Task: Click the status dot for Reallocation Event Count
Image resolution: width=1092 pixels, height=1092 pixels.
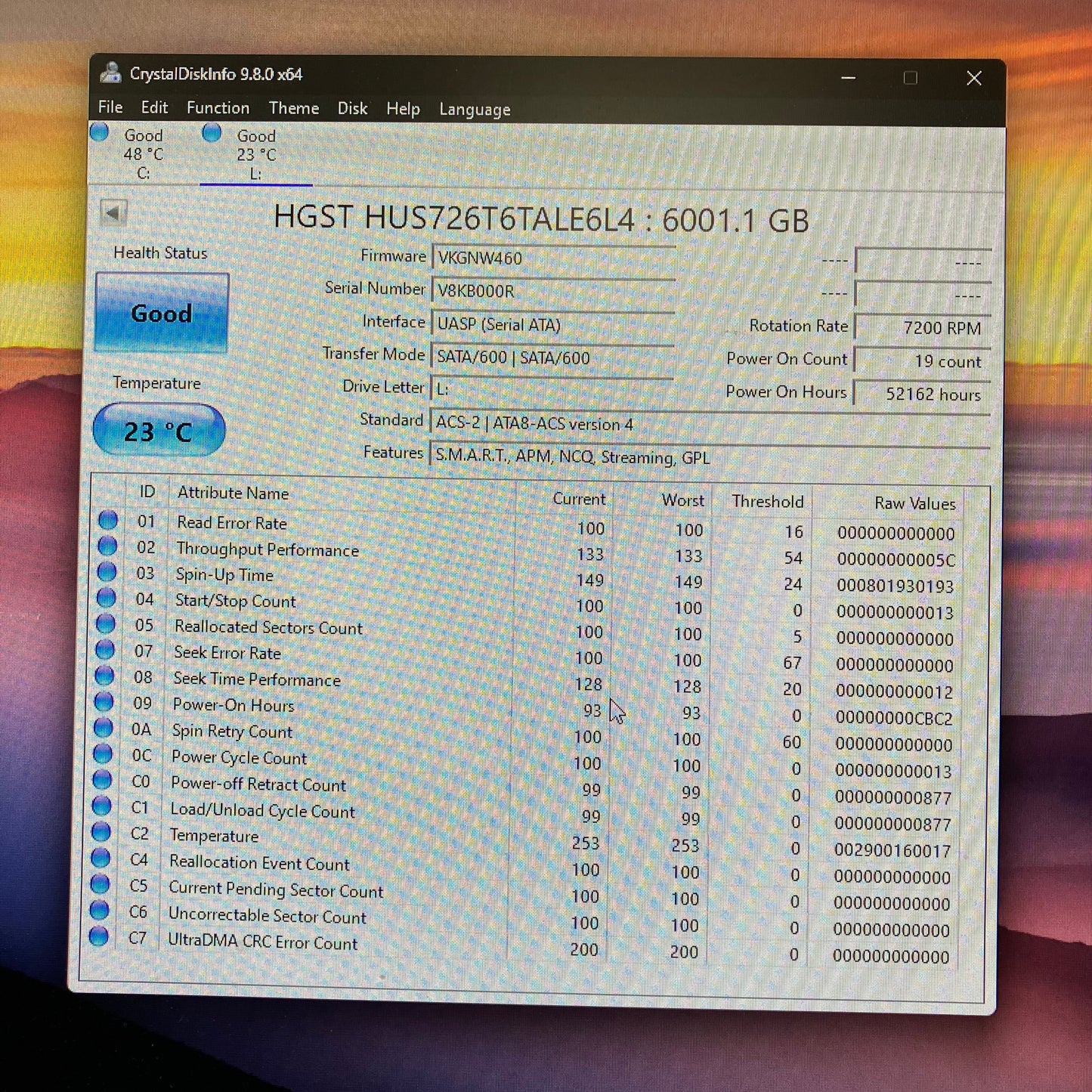Action: pyautogui.click(x=100, y=858)
